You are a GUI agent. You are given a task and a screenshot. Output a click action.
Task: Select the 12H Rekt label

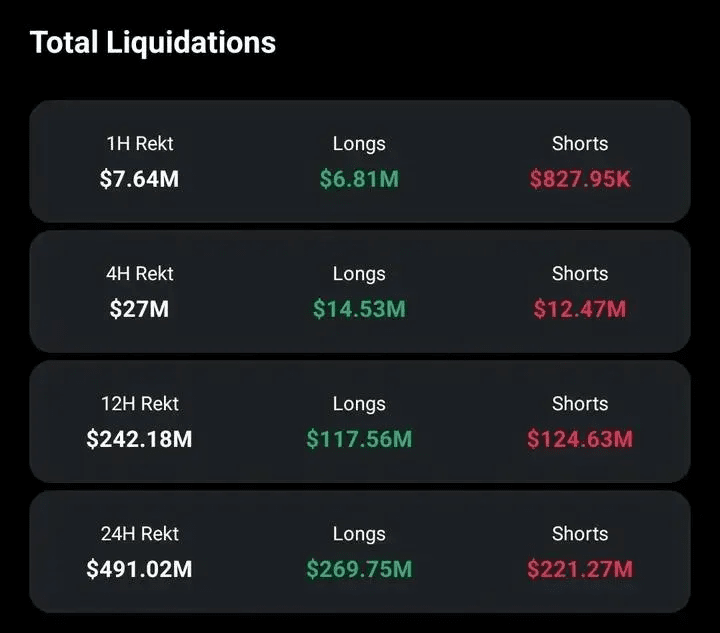[140, 404]
